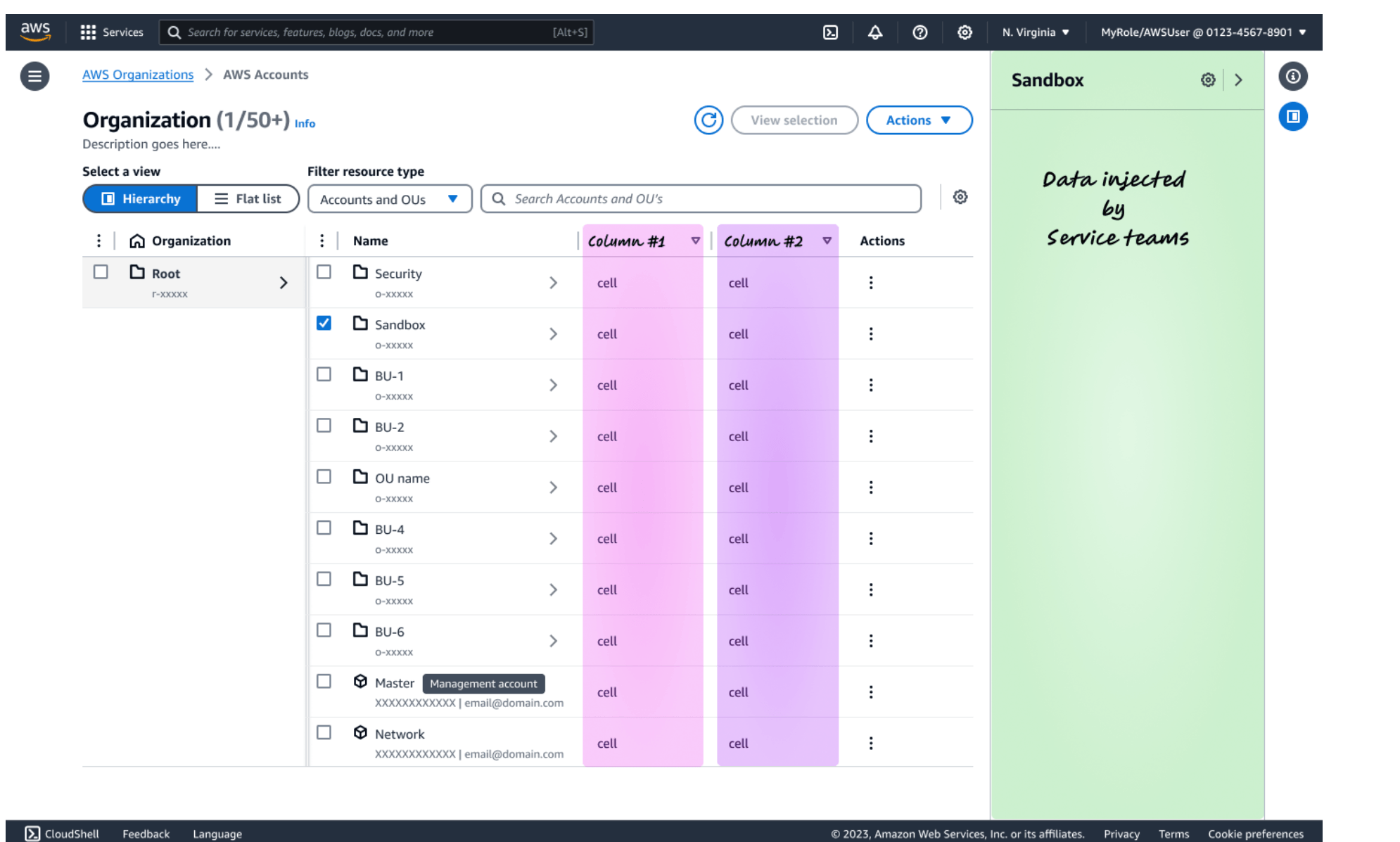Open actions menu for Master row
The width and height of the screenshot is (1400, 842).
point(871,692)
